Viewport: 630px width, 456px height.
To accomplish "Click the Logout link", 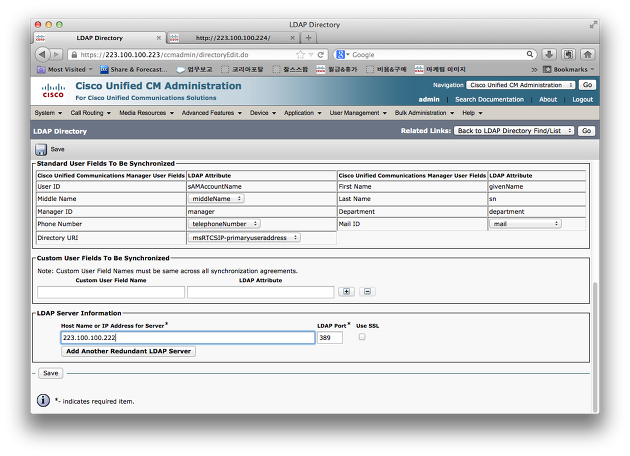I will (x=583, y=100).
